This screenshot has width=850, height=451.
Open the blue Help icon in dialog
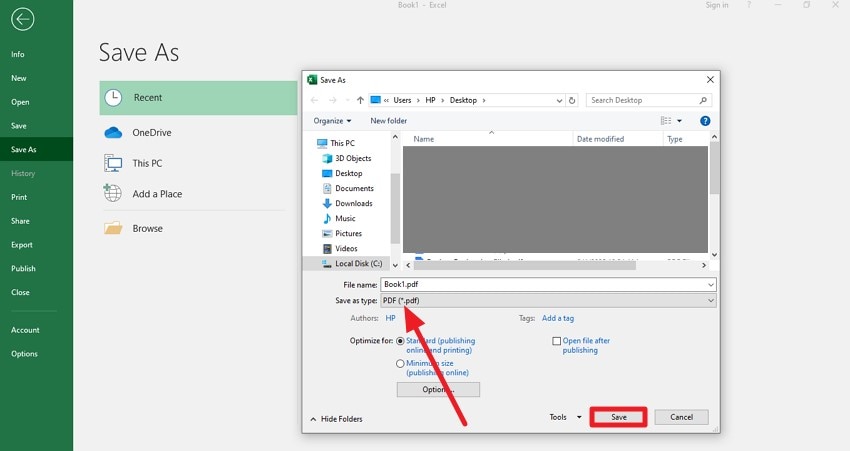705,121
